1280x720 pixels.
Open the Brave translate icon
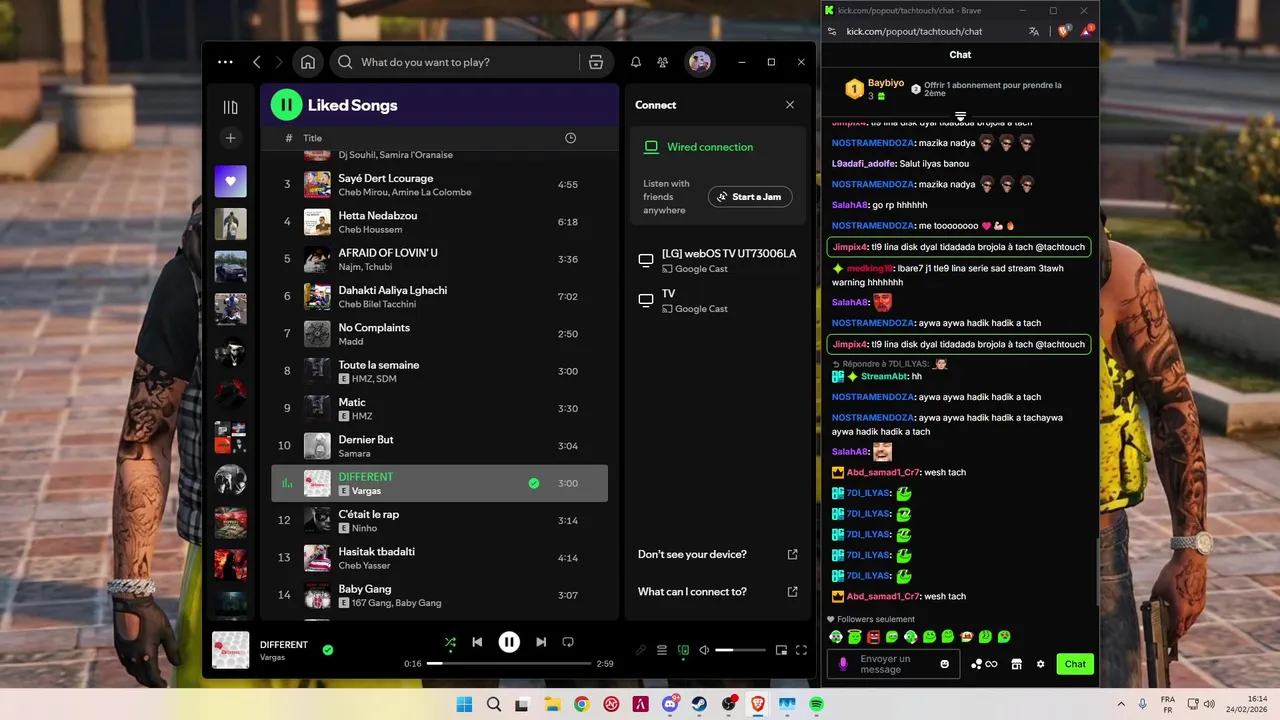1034,31
